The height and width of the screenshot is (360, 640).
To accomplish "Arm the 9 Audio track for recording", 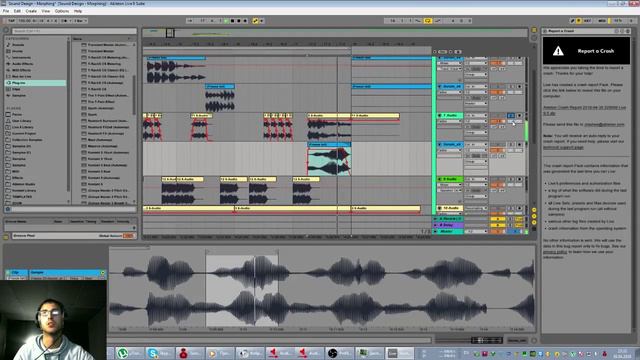I will coord(519,179).
